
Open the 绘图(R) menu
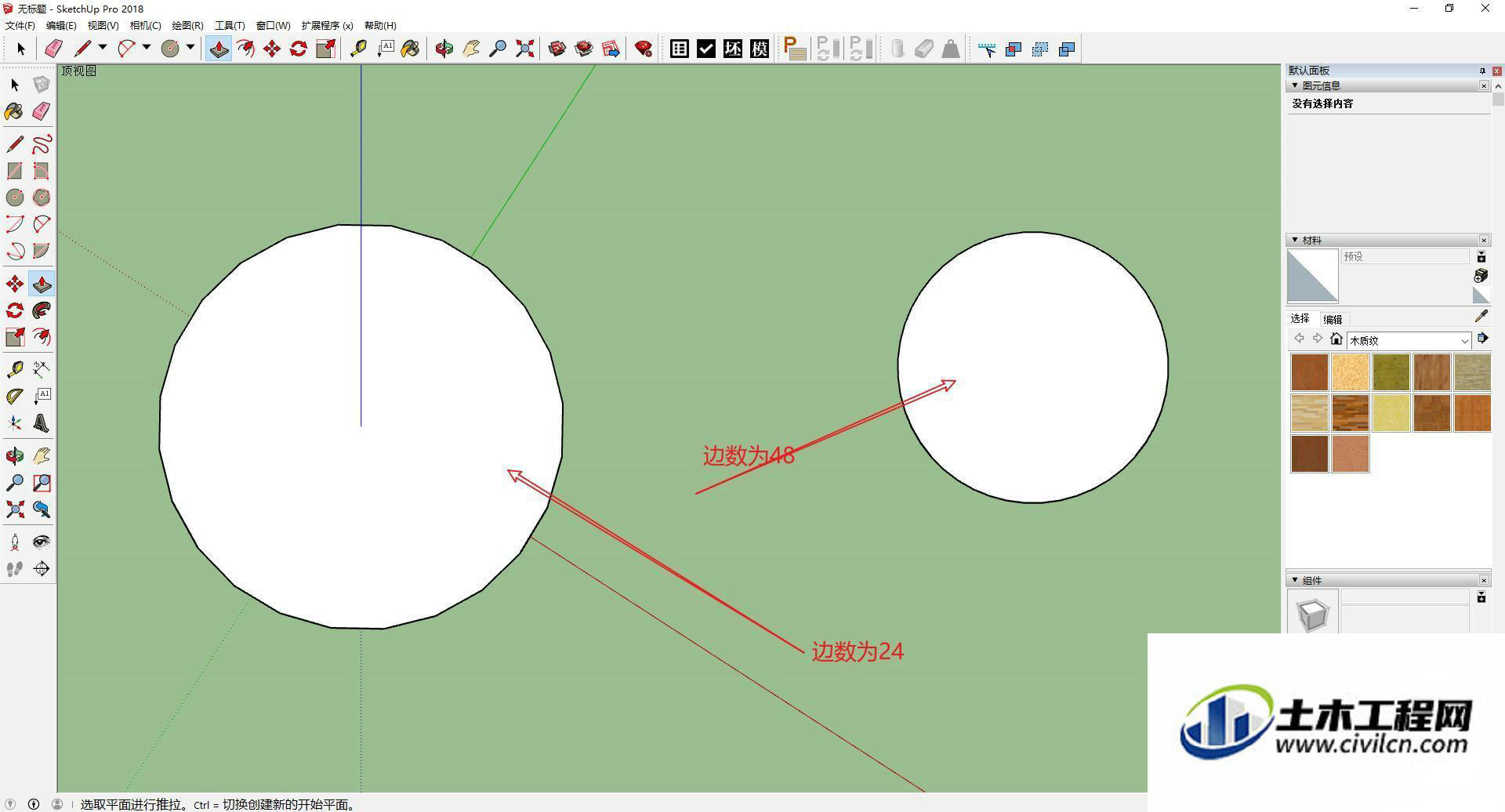tap(188, 25)
